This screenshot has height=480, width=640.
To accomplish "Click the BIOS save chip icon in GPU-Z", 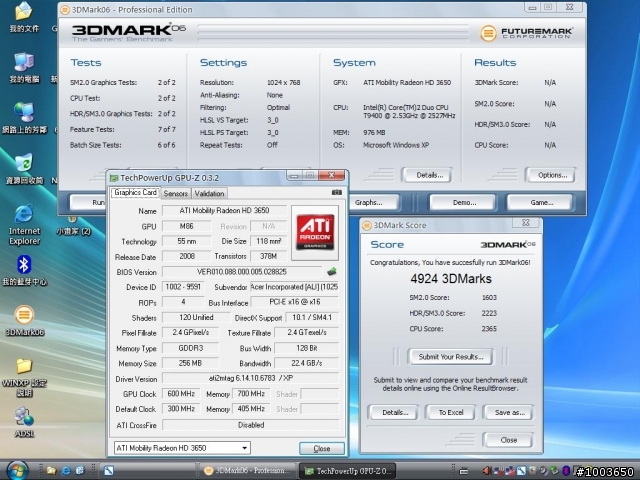I will [x=332, y=271].
